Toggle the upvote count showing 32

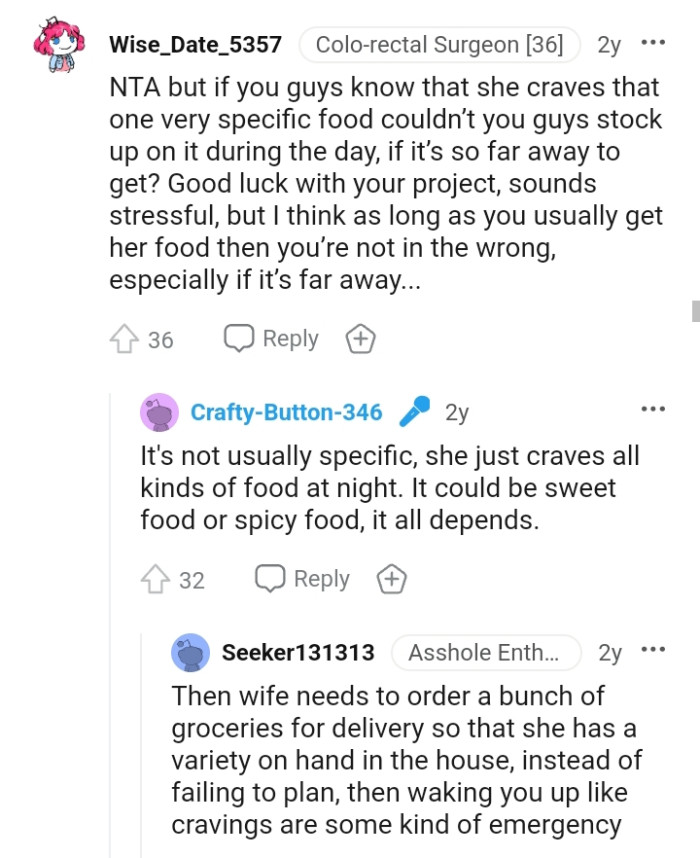(x=190, y=580)
